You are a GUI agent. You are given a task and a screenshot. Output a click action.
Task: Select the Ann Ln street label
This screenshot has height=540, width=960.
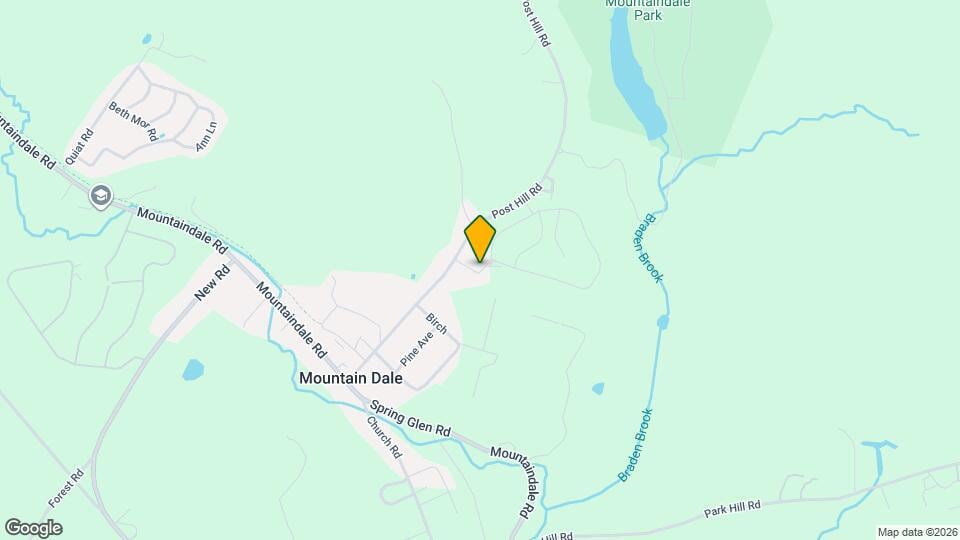(206, 137)
